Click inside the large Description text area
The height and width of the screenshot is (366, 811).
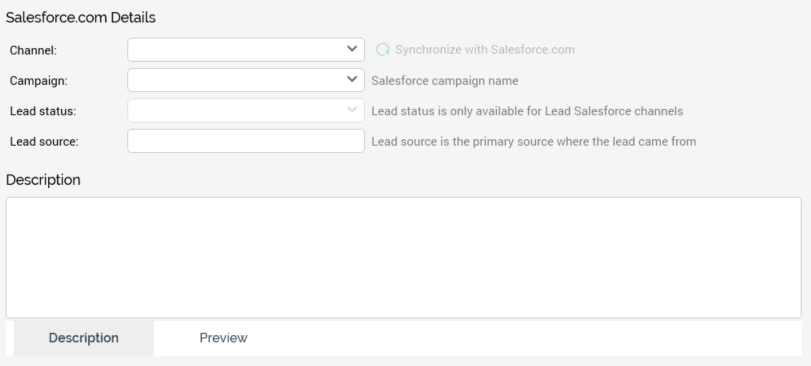click(403, 257)
